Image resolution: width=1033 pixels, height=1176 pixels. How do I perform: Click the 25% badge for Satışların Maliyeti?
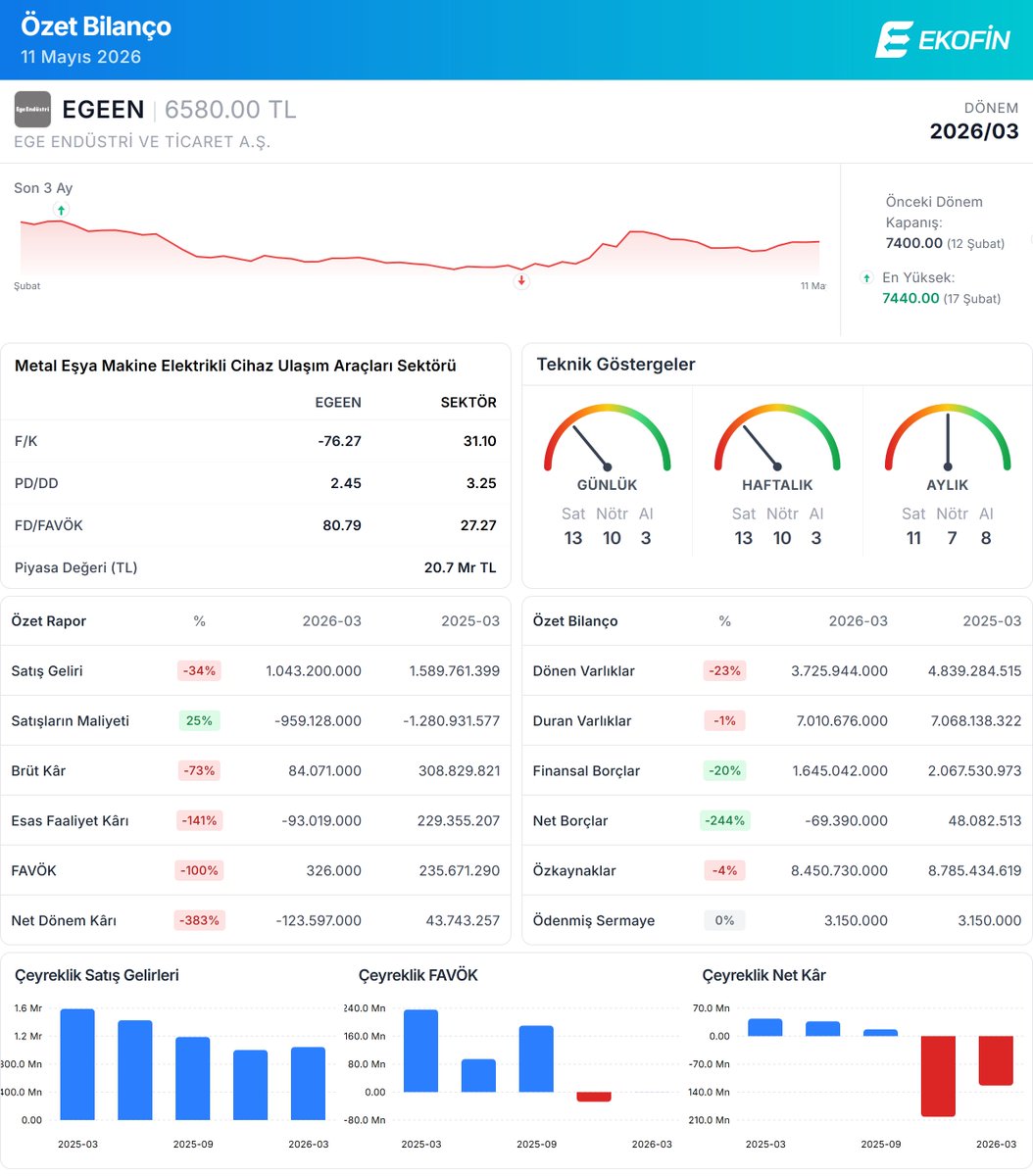coord(200,720)
